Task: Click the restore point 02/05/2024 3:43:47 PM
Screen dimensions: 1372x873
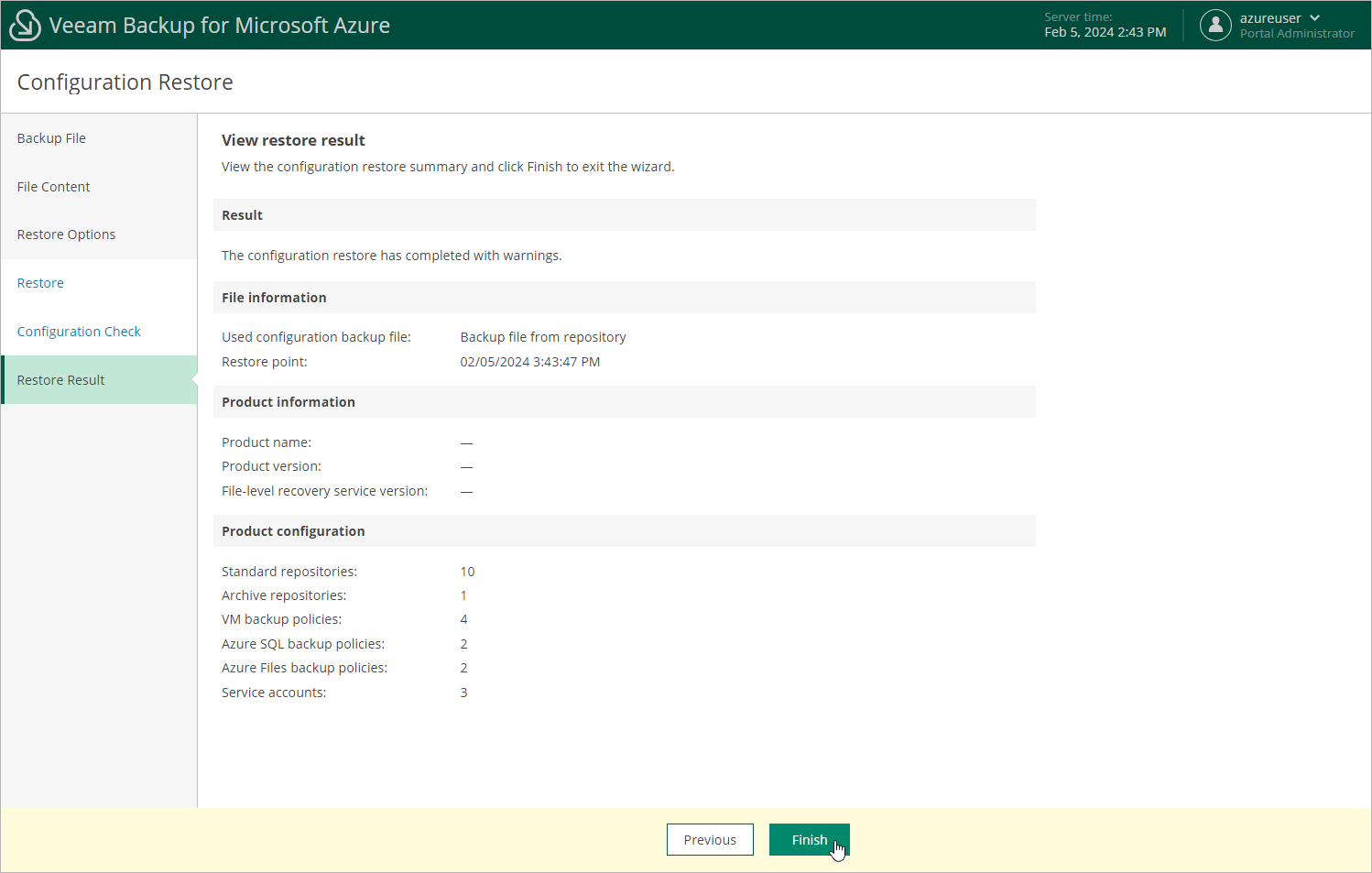Action: [x=530, y=362]
